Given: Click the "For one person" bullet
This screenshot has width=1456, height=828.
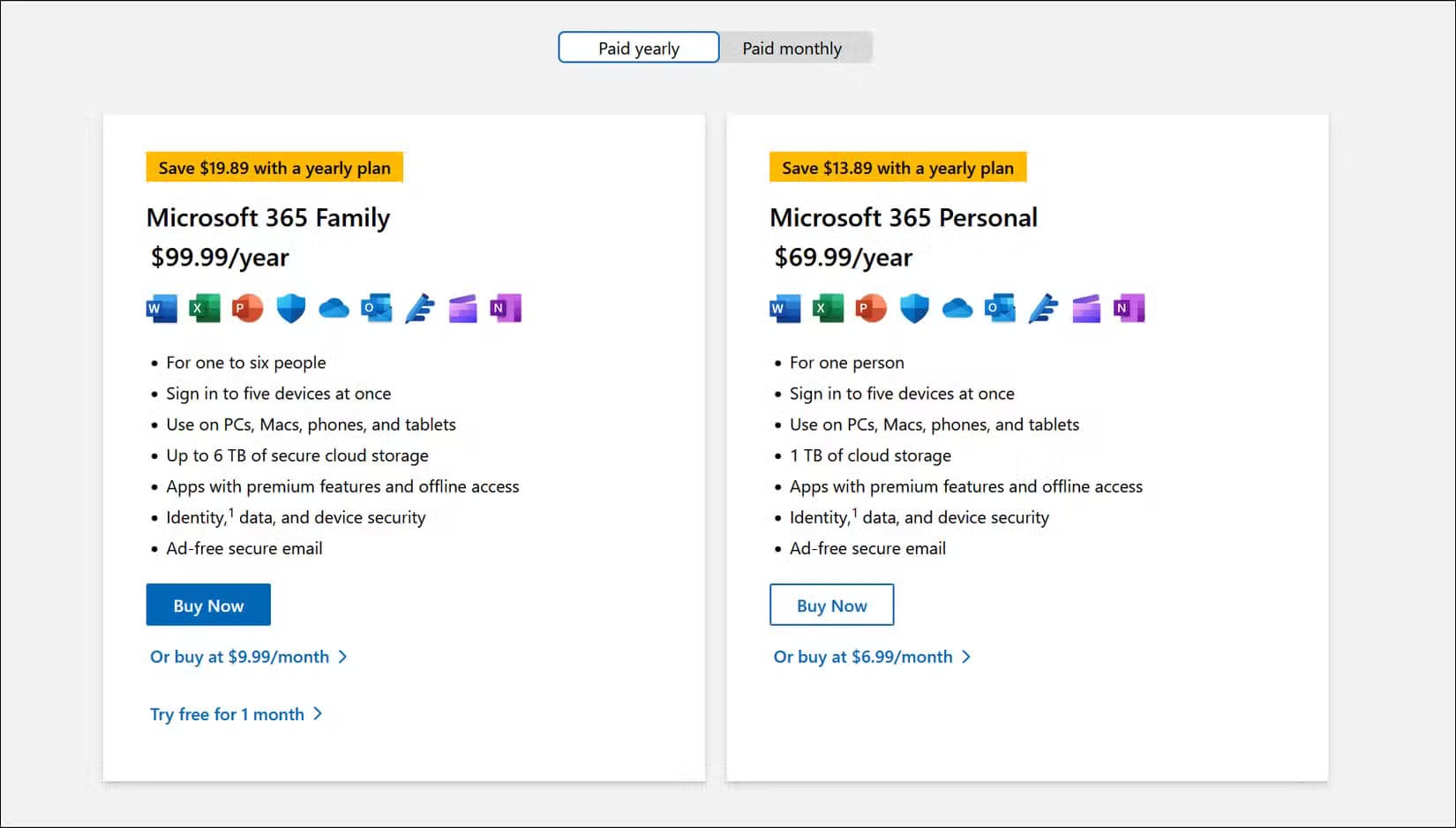Looking at the screenshot, I should tap(847, 363).
